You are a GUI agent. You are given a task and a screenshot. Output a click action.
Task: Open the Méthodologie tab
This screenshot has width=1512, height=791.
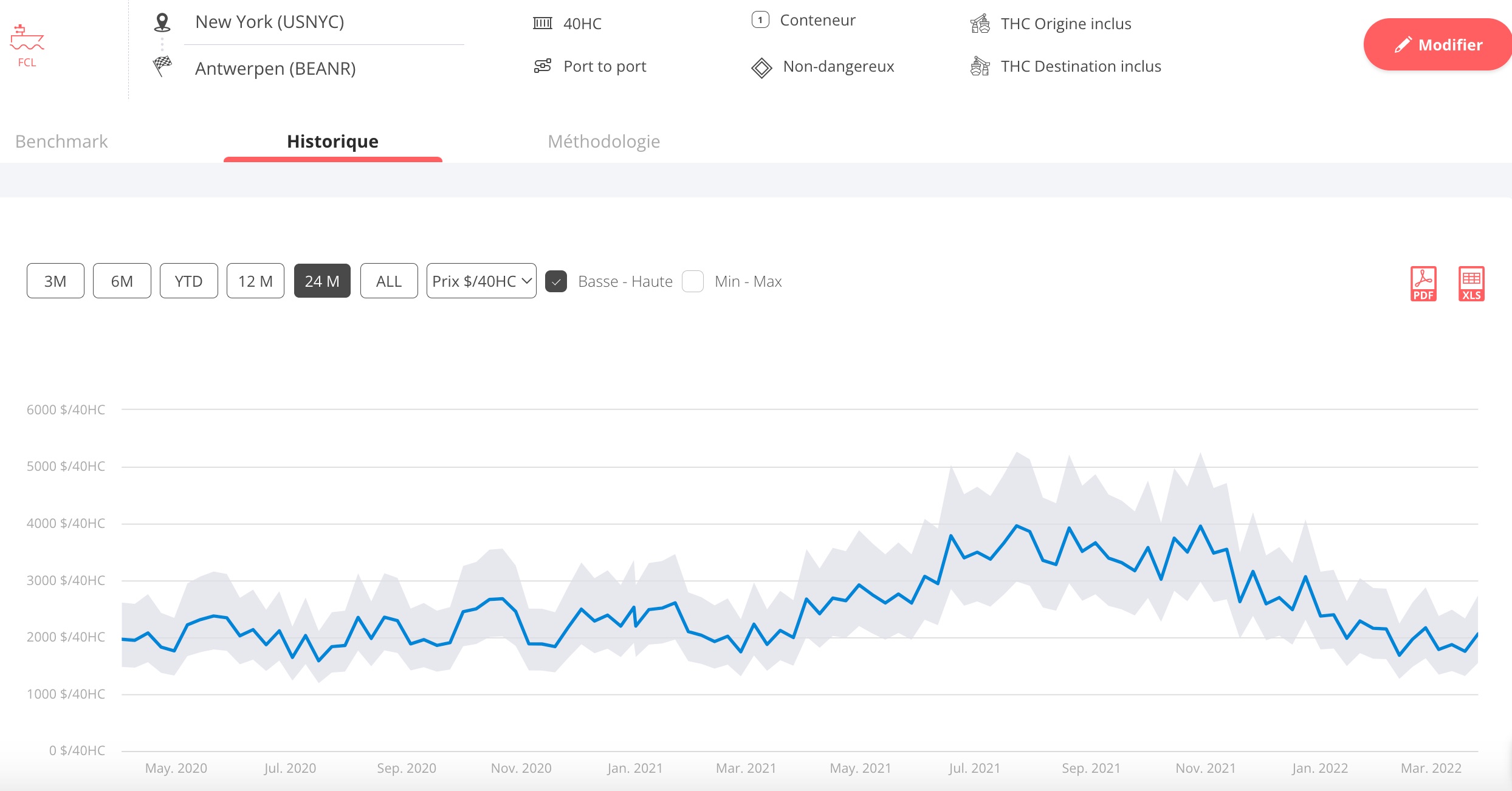[604, 142]
